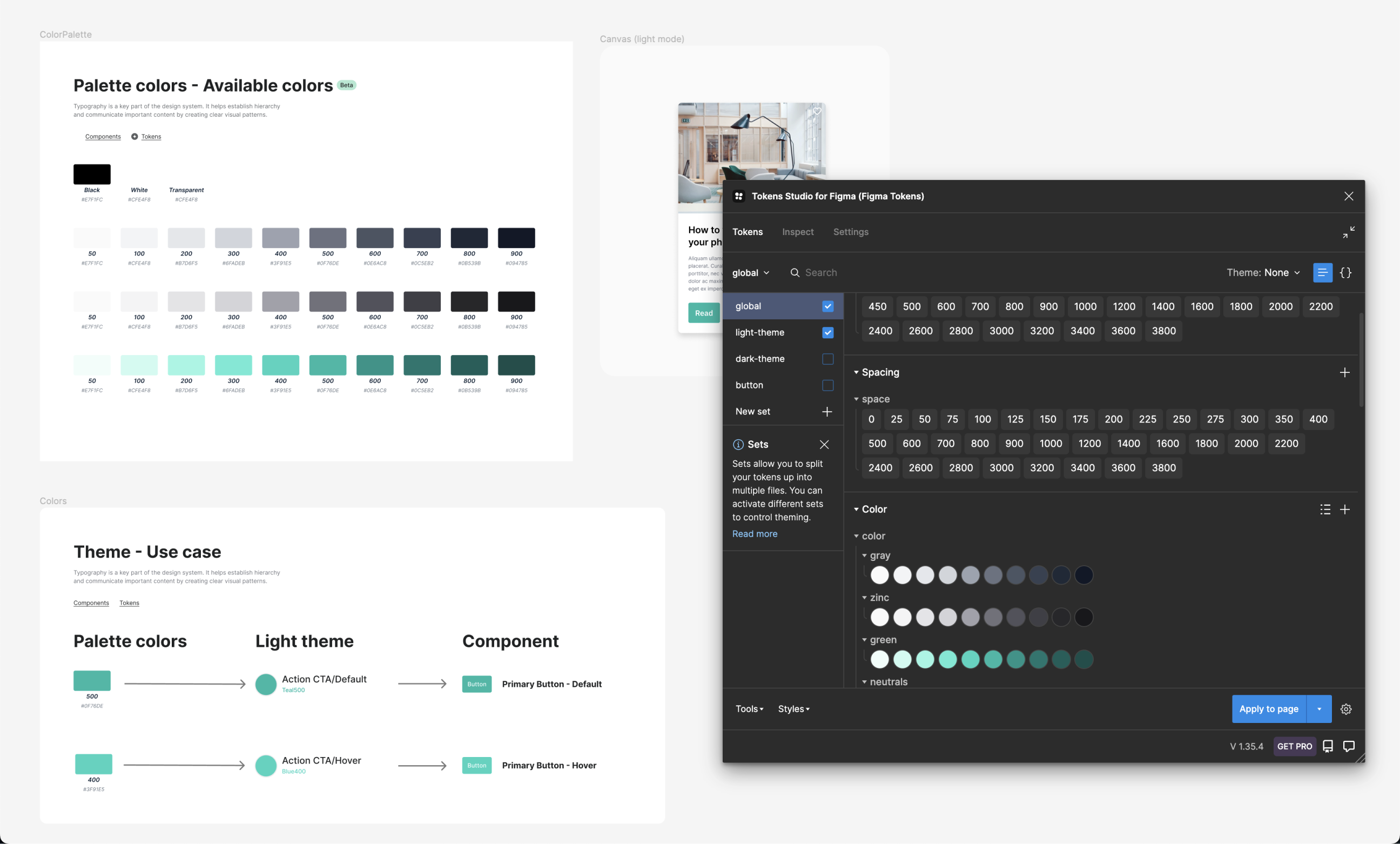The height and width of the screenshot is (844, 1400).
Task: Switch Color tokens to list display icon
Action: (1325, 509)
